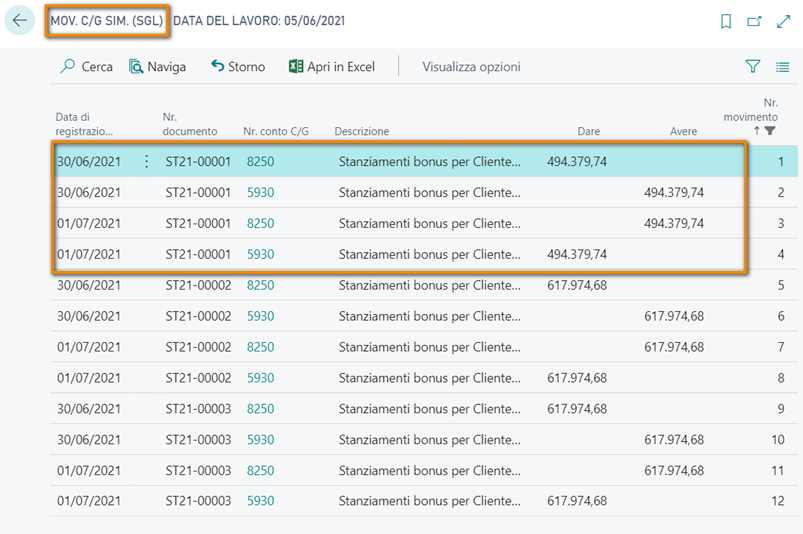Open account link 8250 in first row
This screenshot has height=534, width=803.
pyautogui.click(x=260, y=161)
